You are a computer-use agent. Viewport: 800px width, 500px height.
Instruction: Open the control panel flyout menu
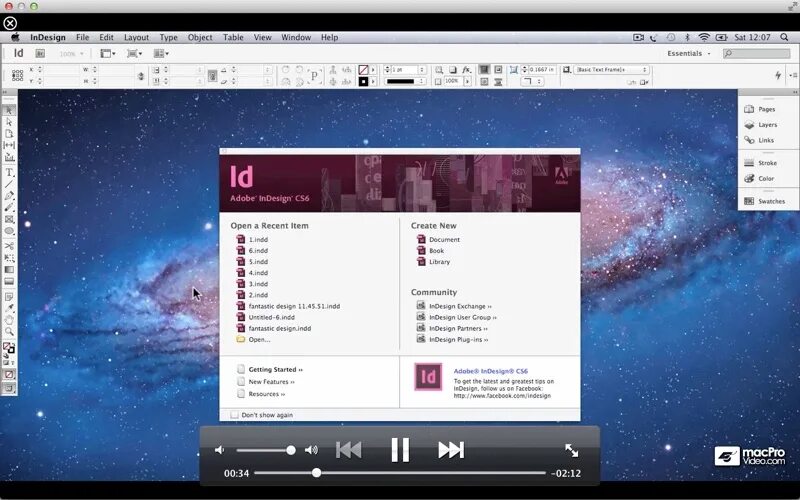[793, 76]
